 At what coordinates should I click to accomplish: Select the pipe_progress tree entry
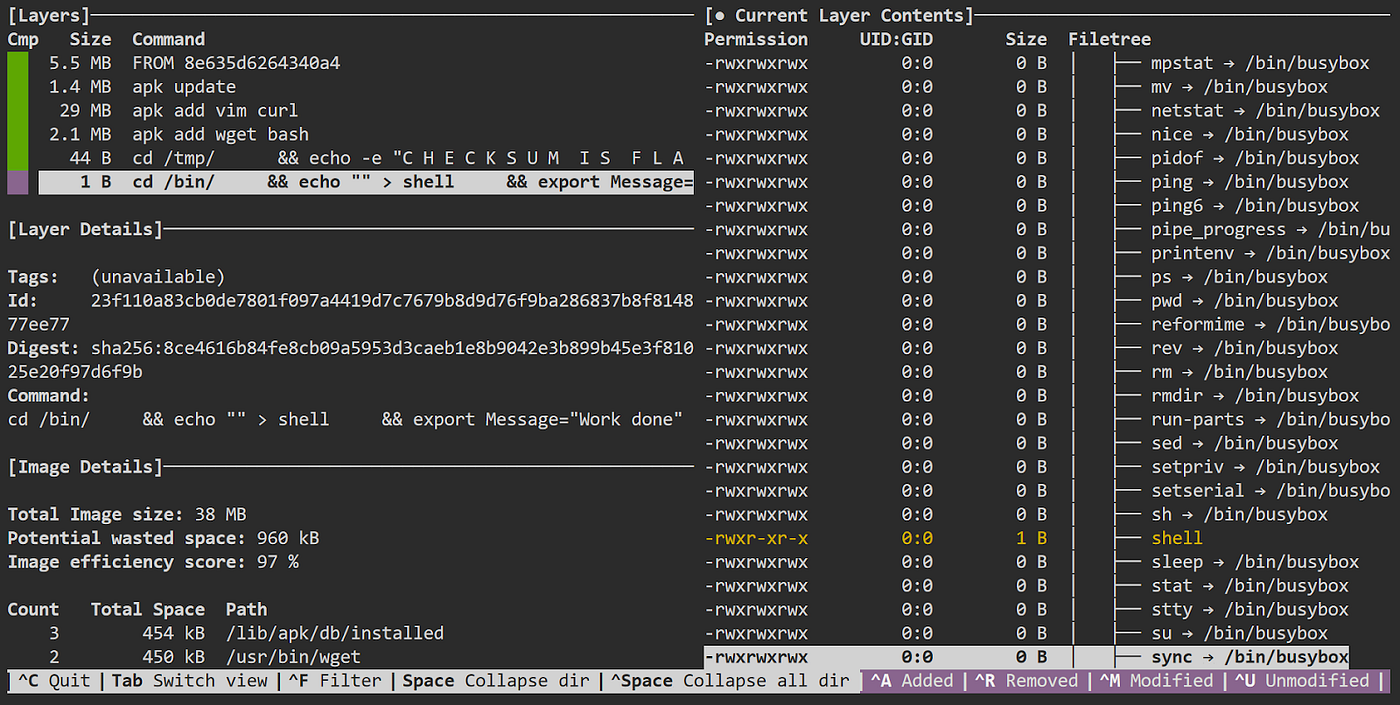[x=1270, y=229]
